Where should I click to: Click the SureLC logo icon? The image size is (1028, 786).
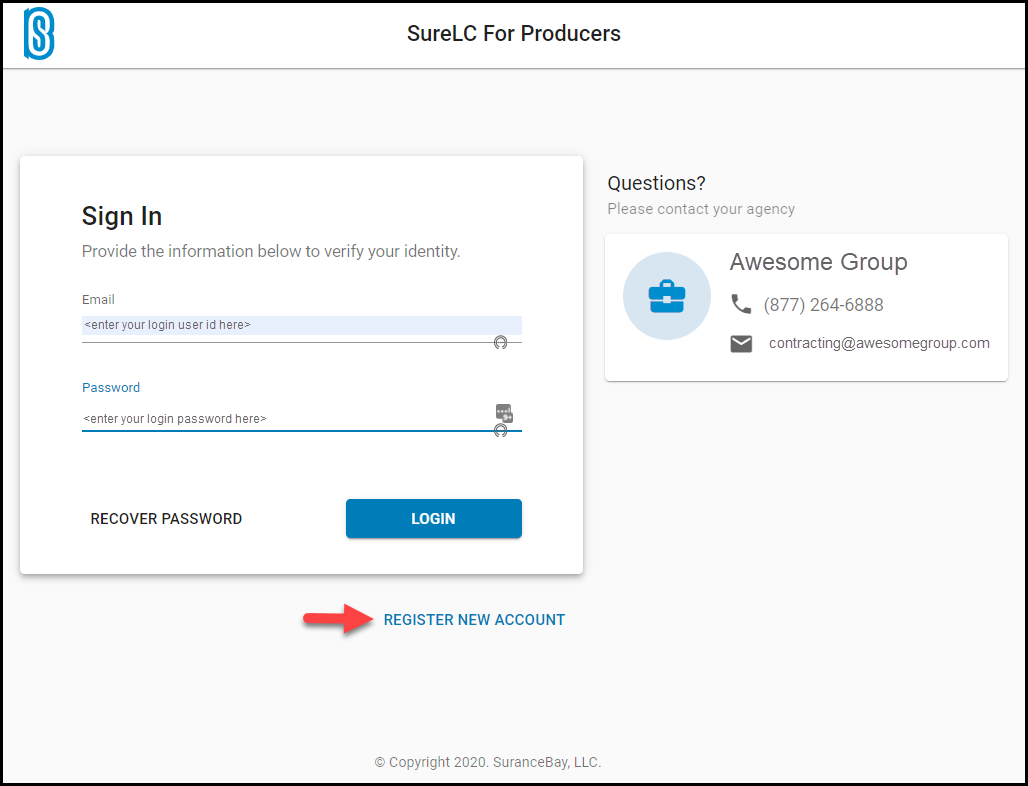39,33
